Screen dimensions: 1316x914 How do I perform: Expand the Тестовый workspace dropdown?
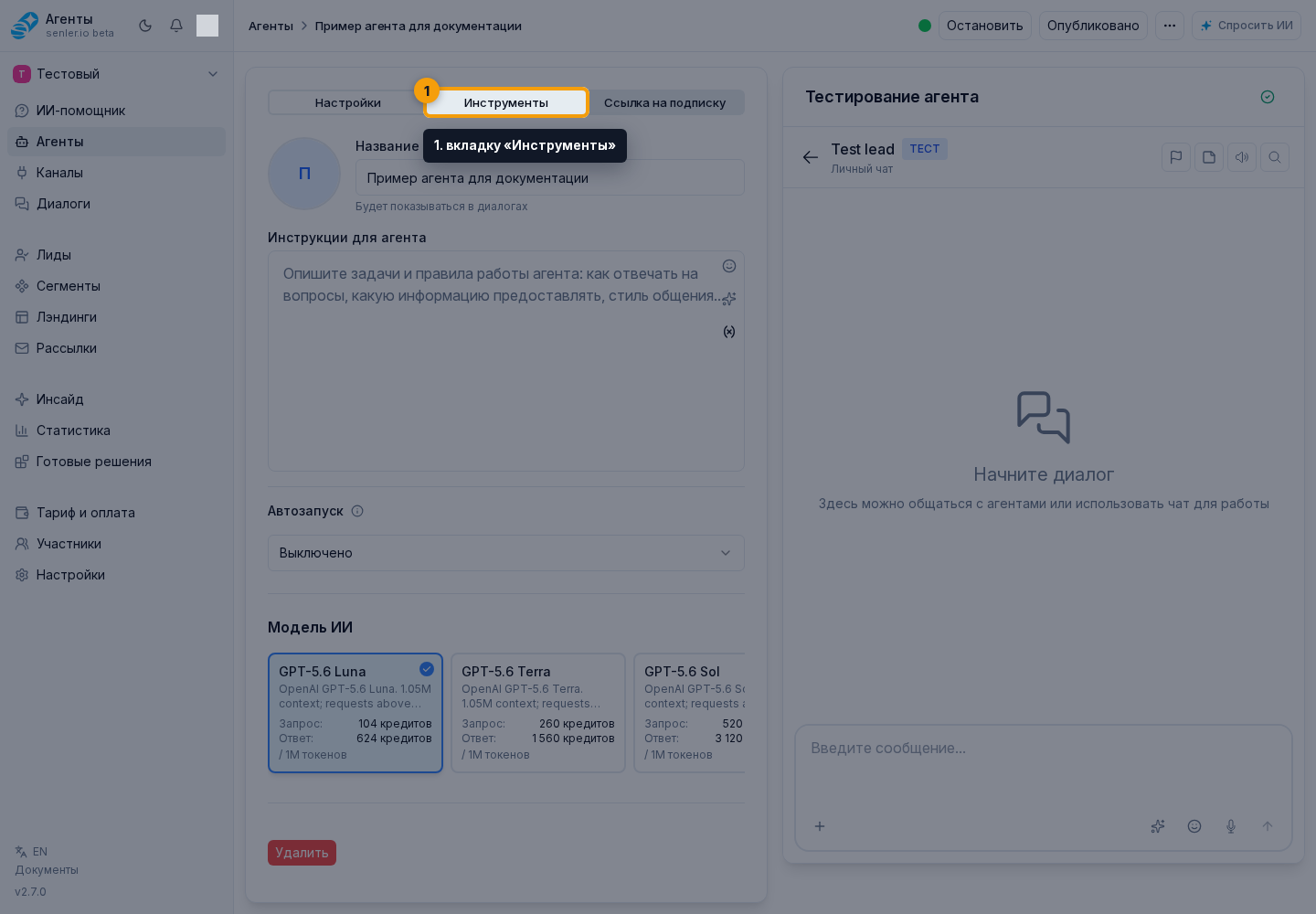click(116, 74)
